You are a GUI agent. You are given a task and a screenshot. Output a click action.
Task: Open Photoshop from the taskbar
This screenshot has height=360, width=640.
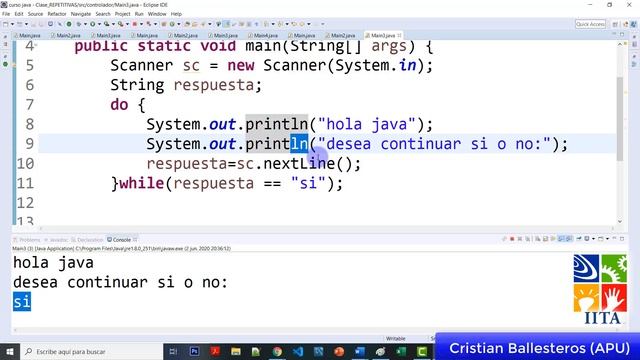tap(194, 351)
